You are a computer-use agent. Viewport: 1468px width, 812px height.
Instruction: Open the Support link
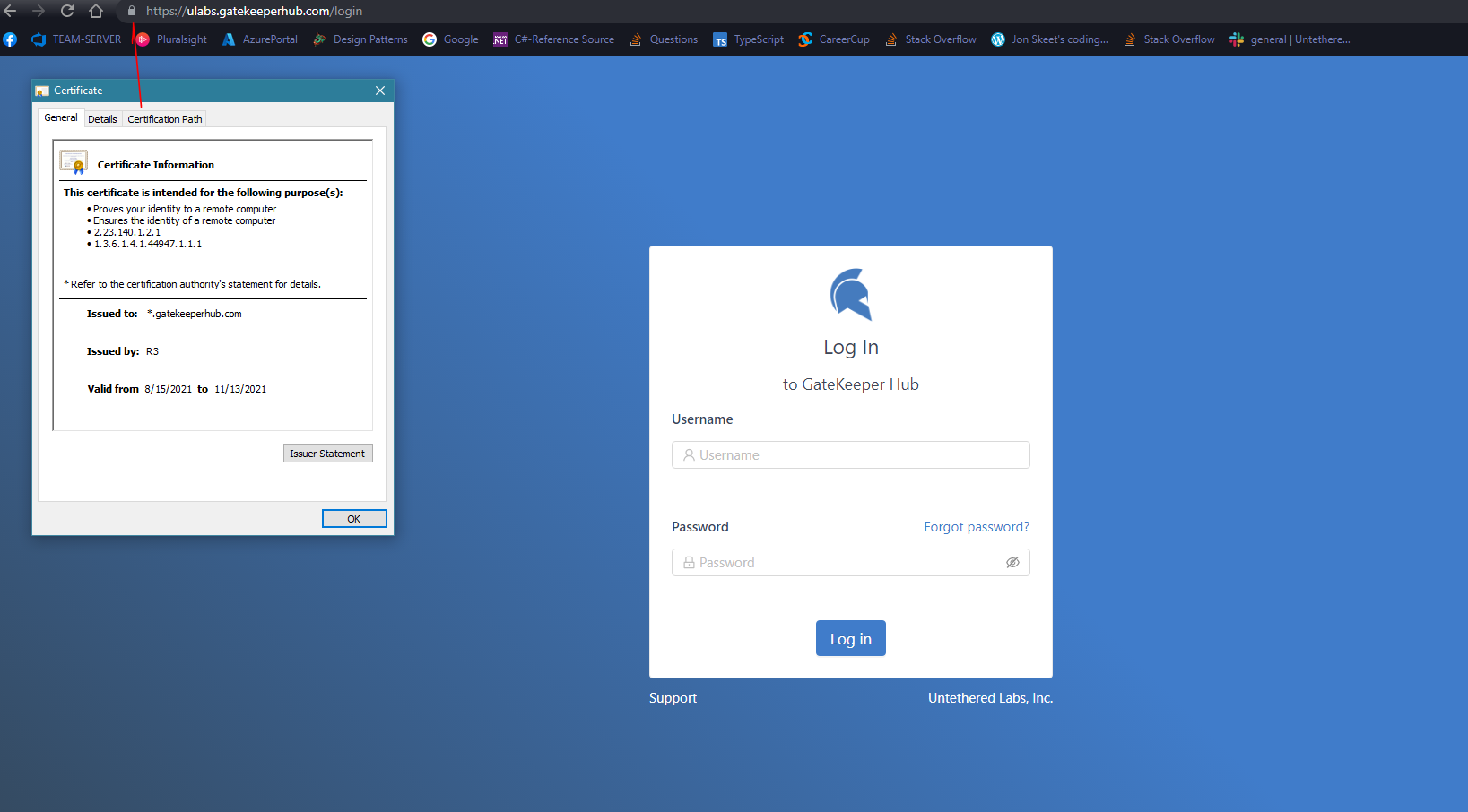coord(673,698)
